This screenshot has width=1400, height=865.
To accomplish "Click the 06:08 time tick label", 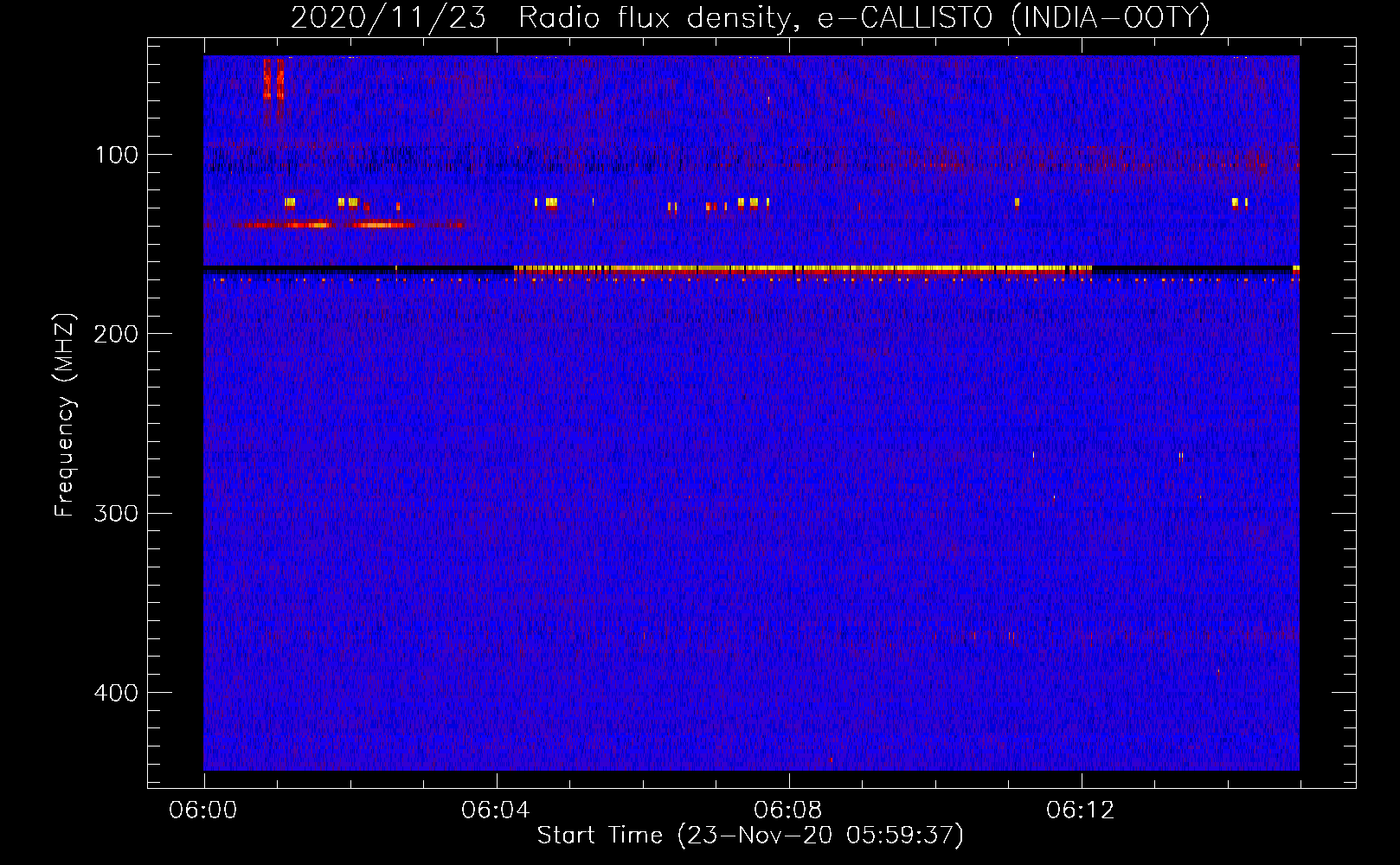I will point(788,811).
